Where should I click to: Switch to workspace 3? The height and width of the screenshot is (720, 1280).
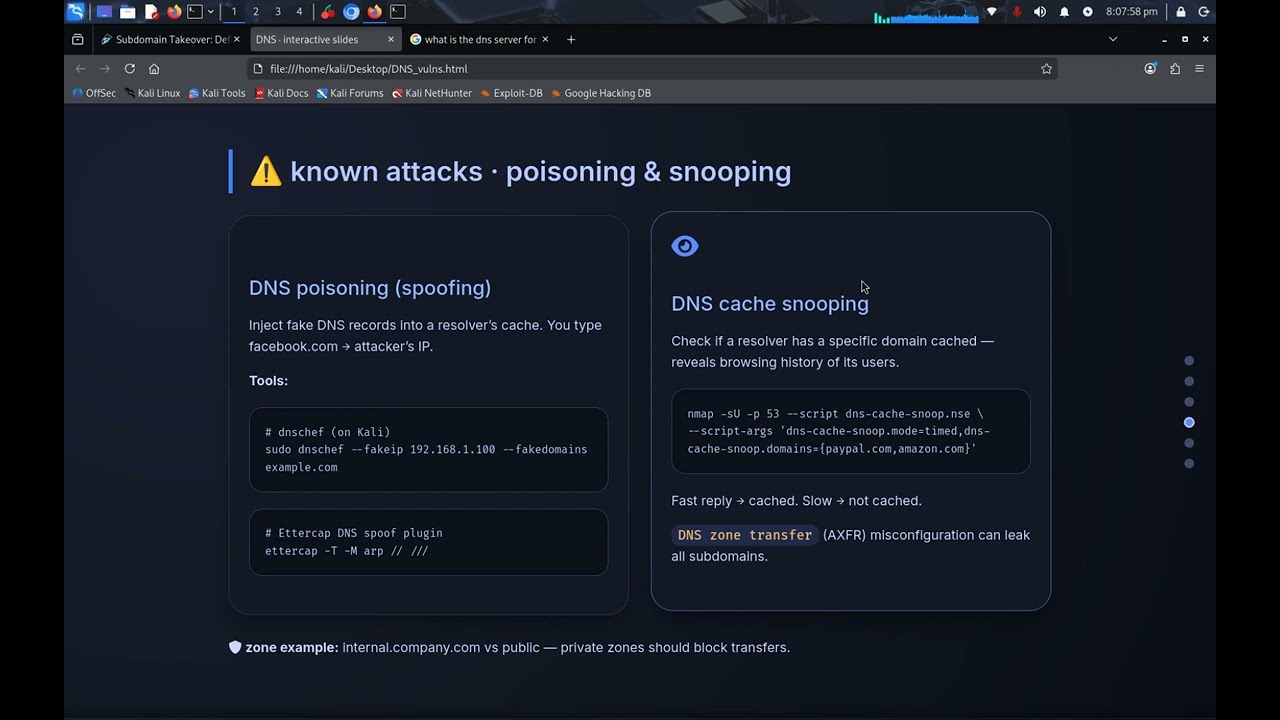(x=278, y=12)
